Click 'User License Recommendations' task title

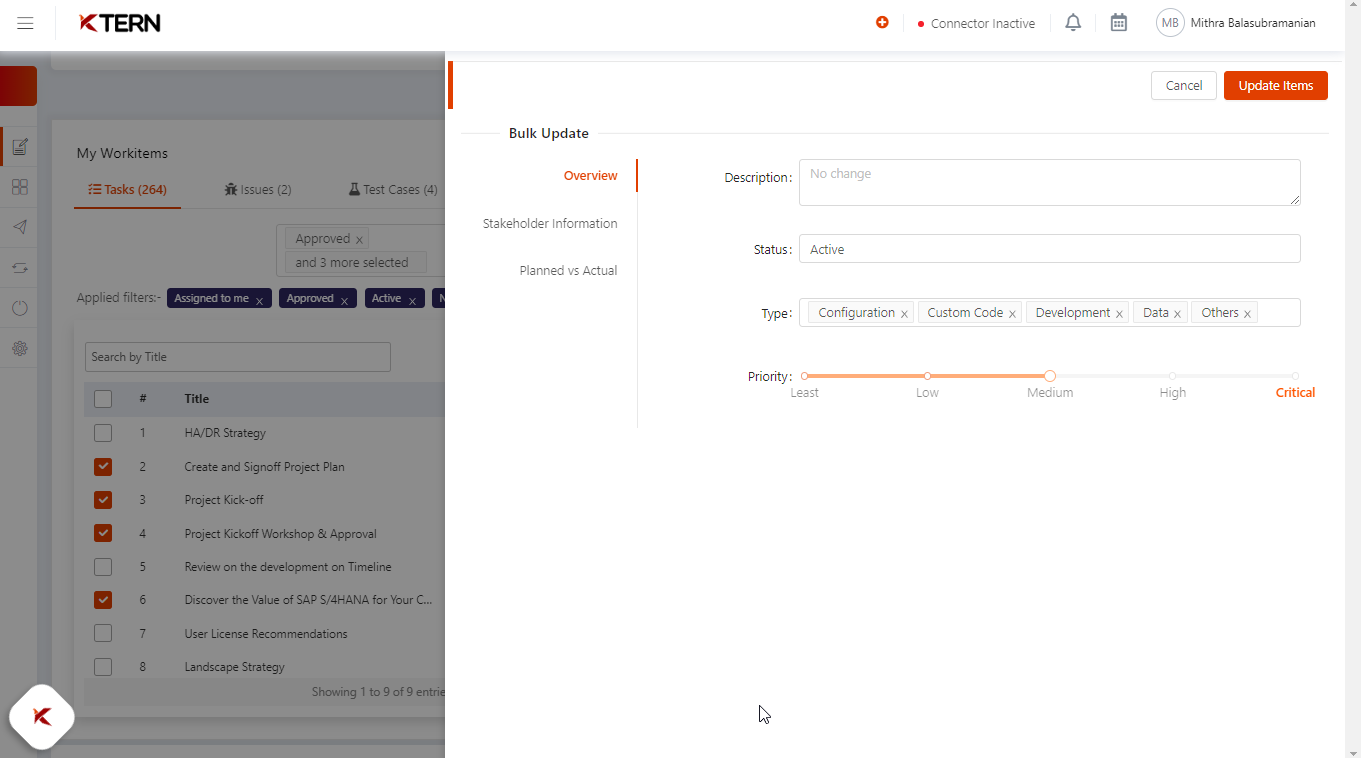266,634
